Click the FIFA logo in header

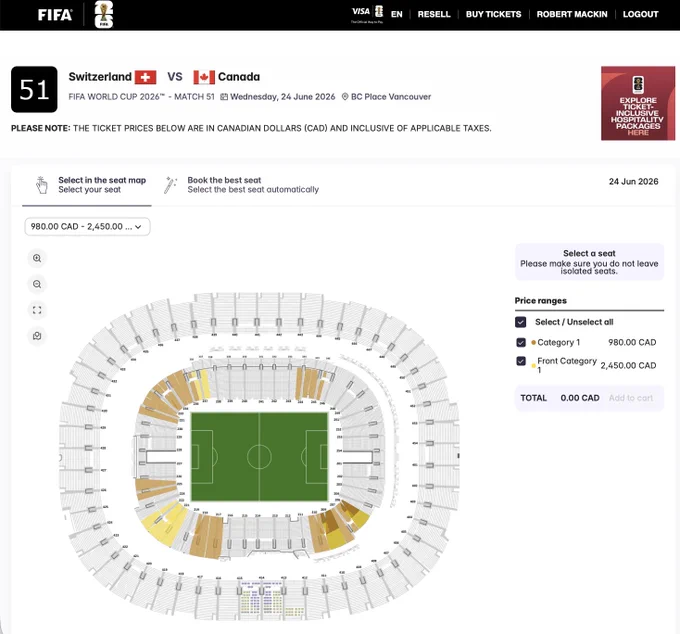(x=55, y=15)
